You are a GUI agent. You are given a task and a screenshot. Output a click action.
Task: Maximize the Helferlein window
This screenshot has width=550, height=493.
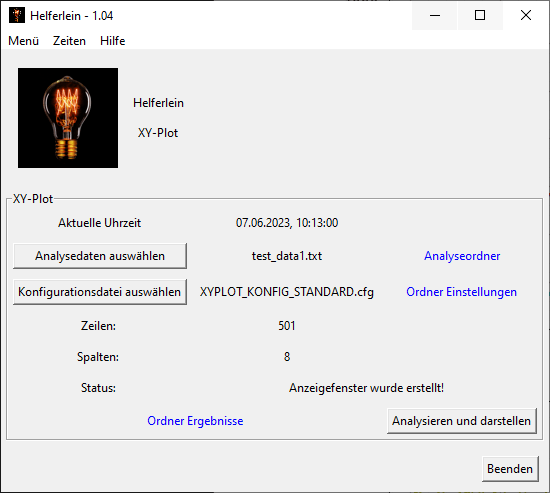pyautogui.click(x=480, y=15)
